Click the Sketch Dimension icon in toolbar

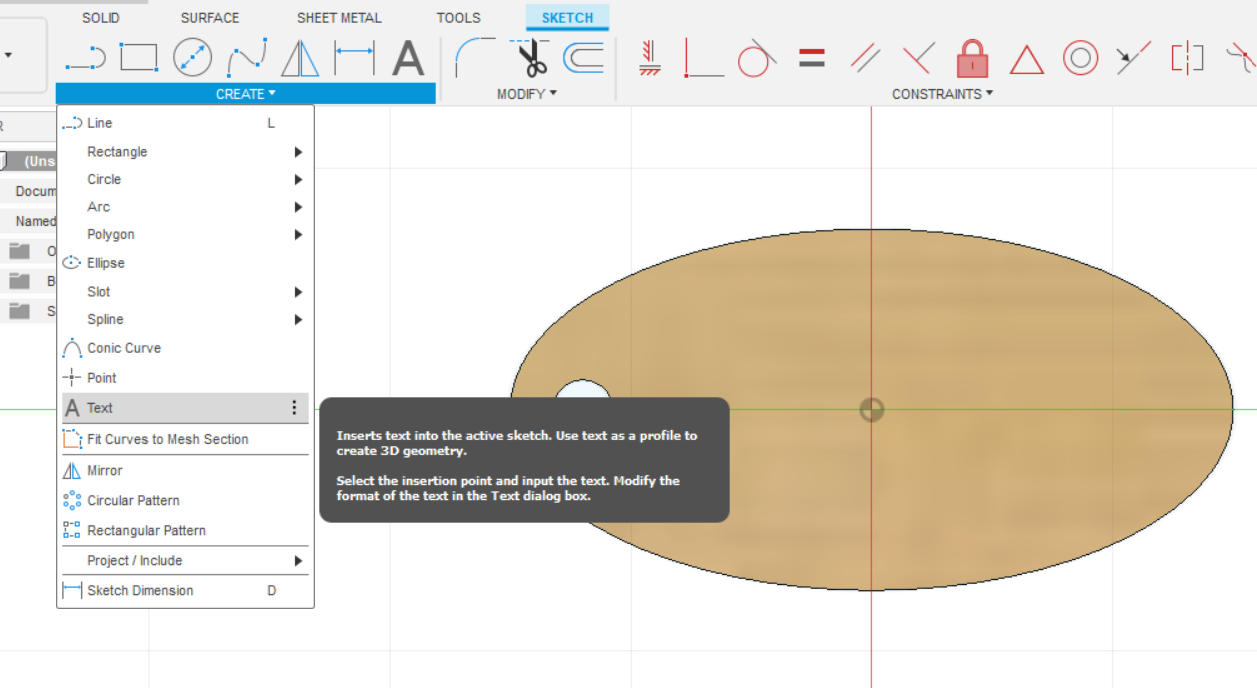click(x=354, y=58)
